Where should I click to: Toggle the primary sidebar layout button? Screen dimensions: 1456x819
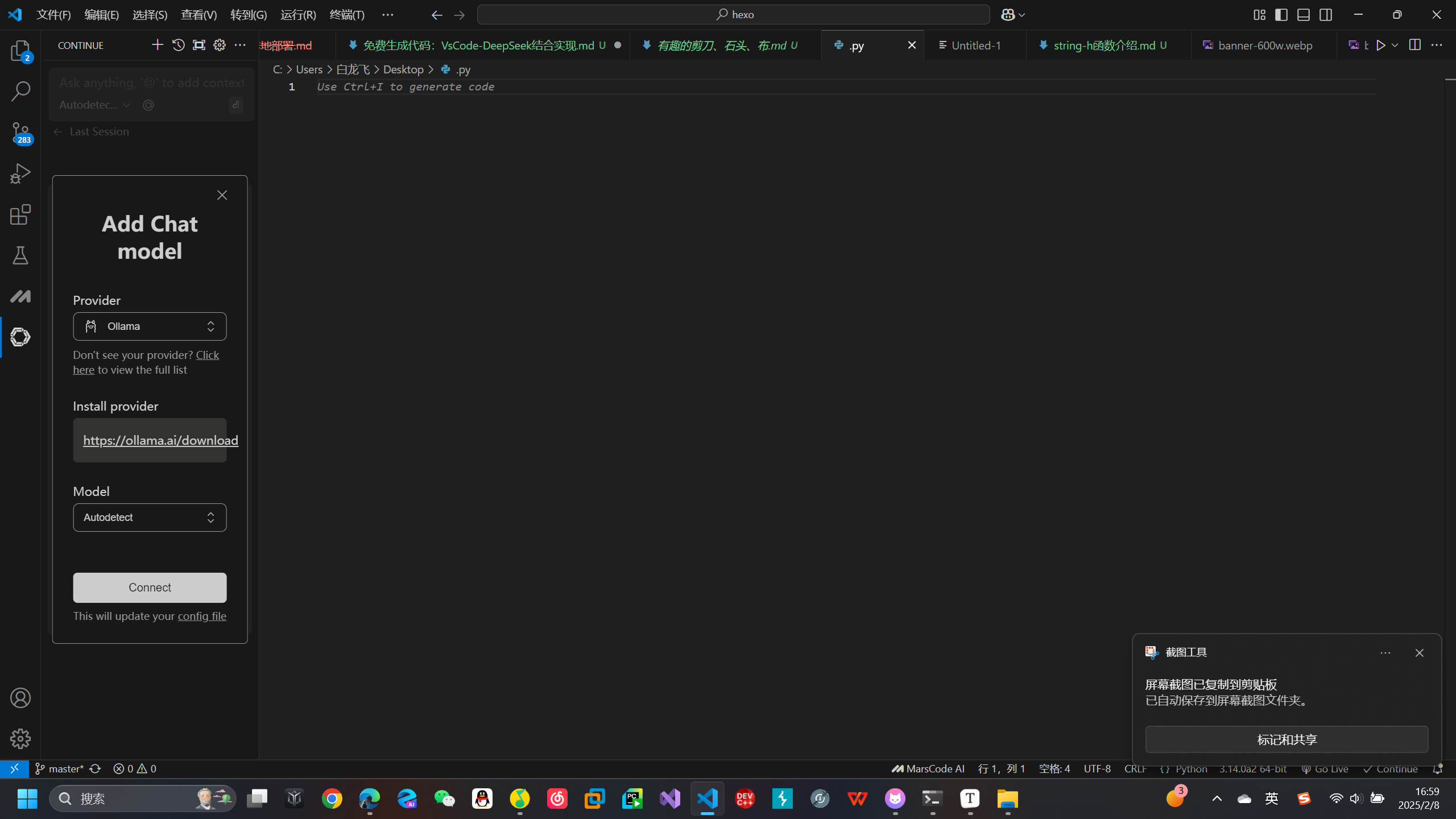pyautogui.click(x=1281, y=15)
